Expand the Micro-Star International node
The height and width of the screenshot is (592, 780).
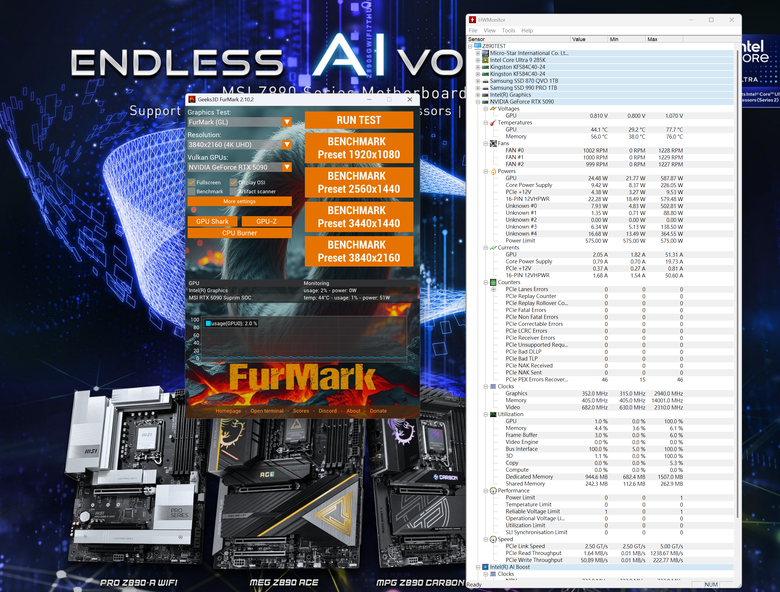478,53
